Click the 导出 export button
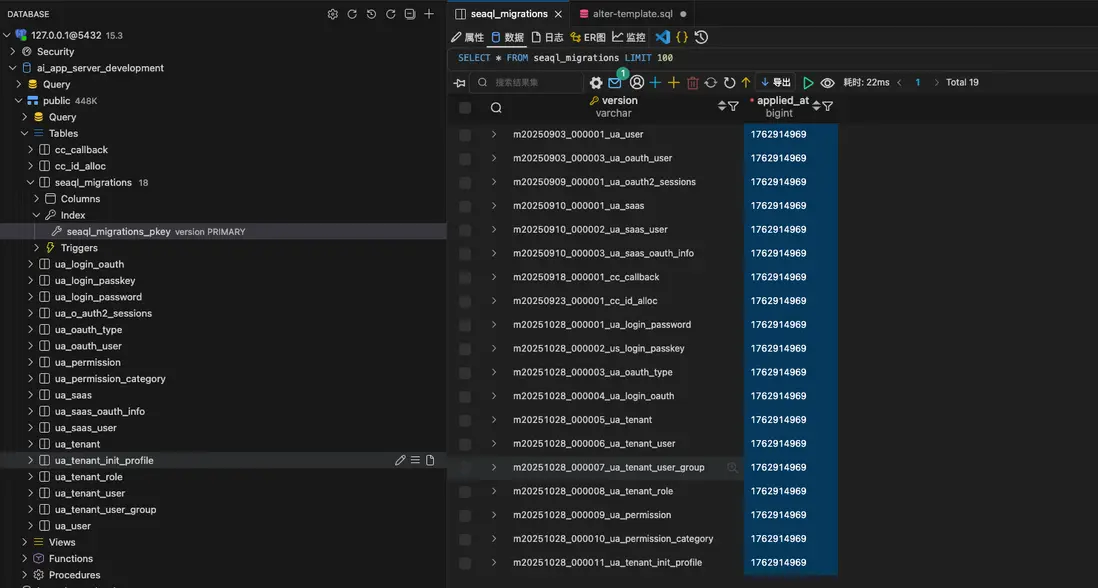The height and width of the screenshot is (588, 1098). coord(776,83)
